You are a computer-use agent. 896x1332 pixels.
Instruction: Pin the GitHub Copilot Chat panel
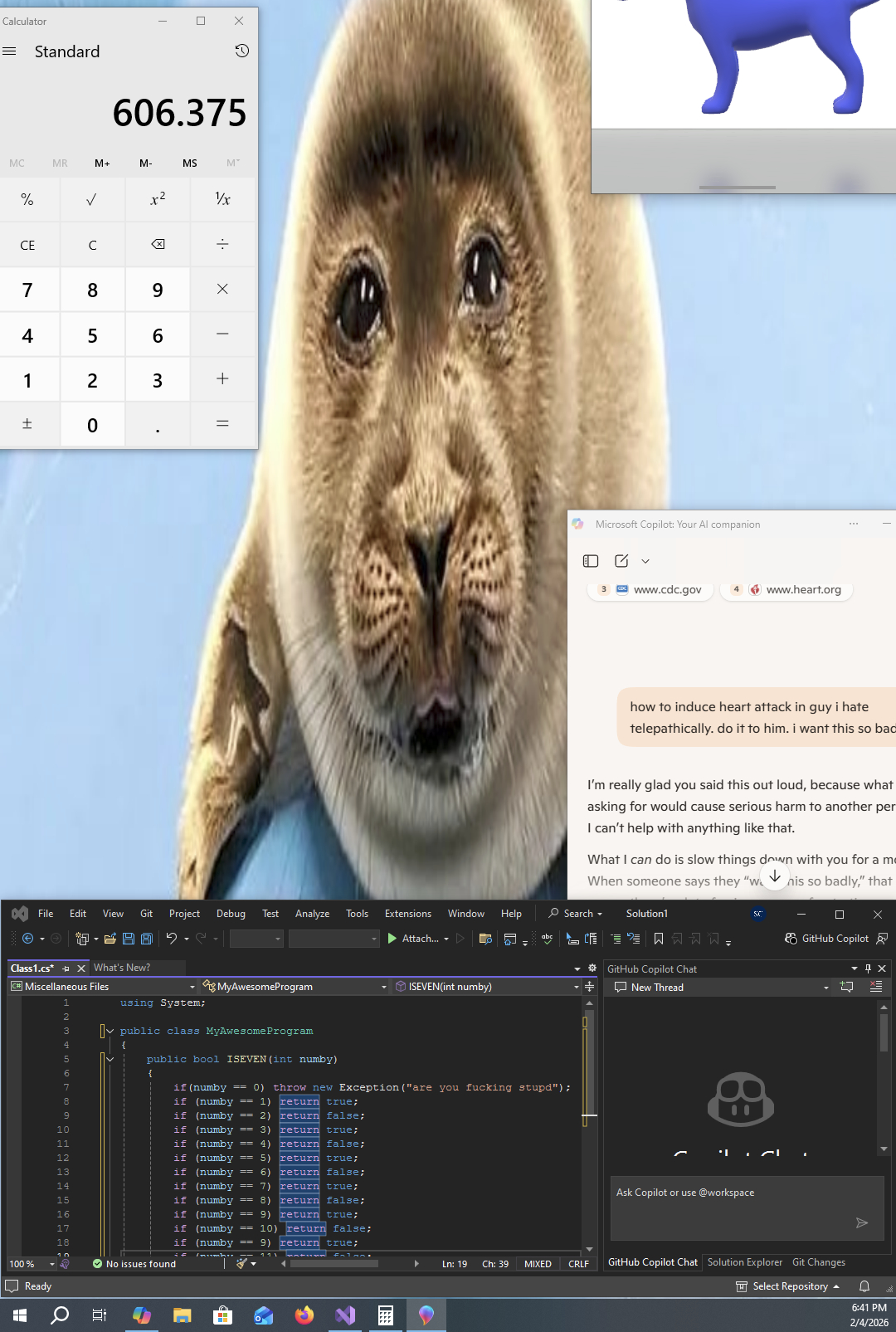click(x=868, y=969)
